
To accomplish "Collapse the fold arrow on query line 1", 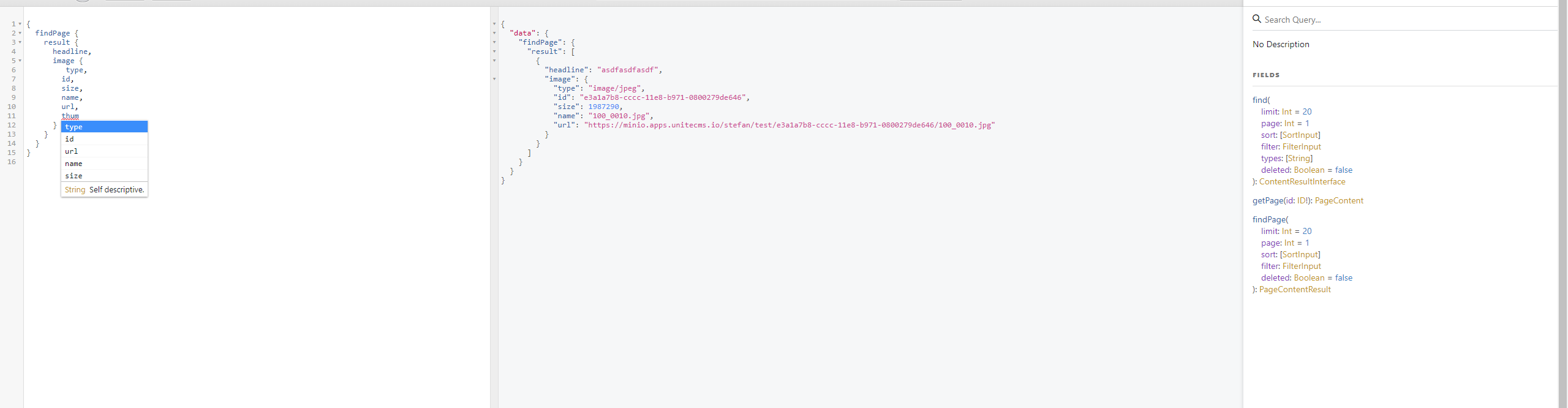I will point(20,24).
